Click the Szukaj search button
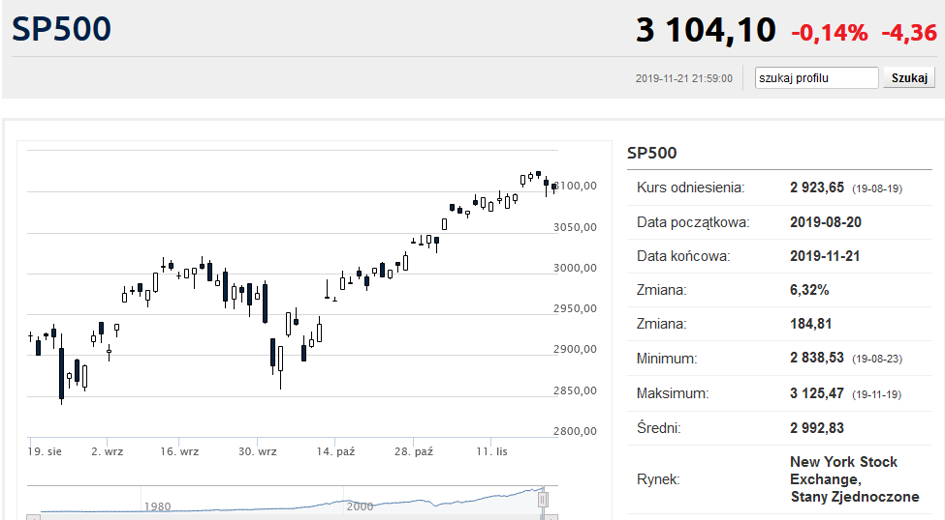 click(x=909, y=78)
